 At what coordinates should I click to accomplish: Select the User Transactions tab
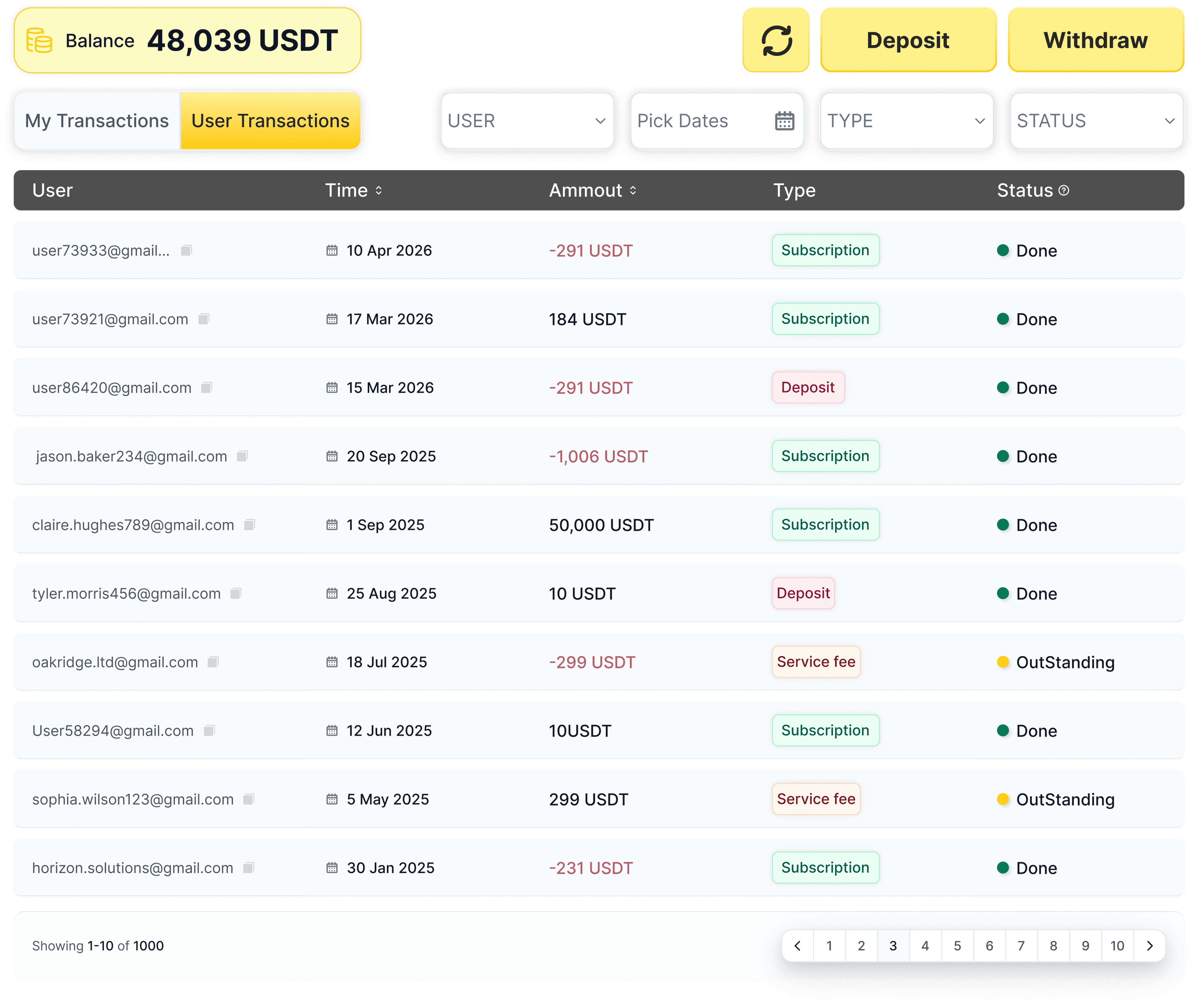[270, 121]
